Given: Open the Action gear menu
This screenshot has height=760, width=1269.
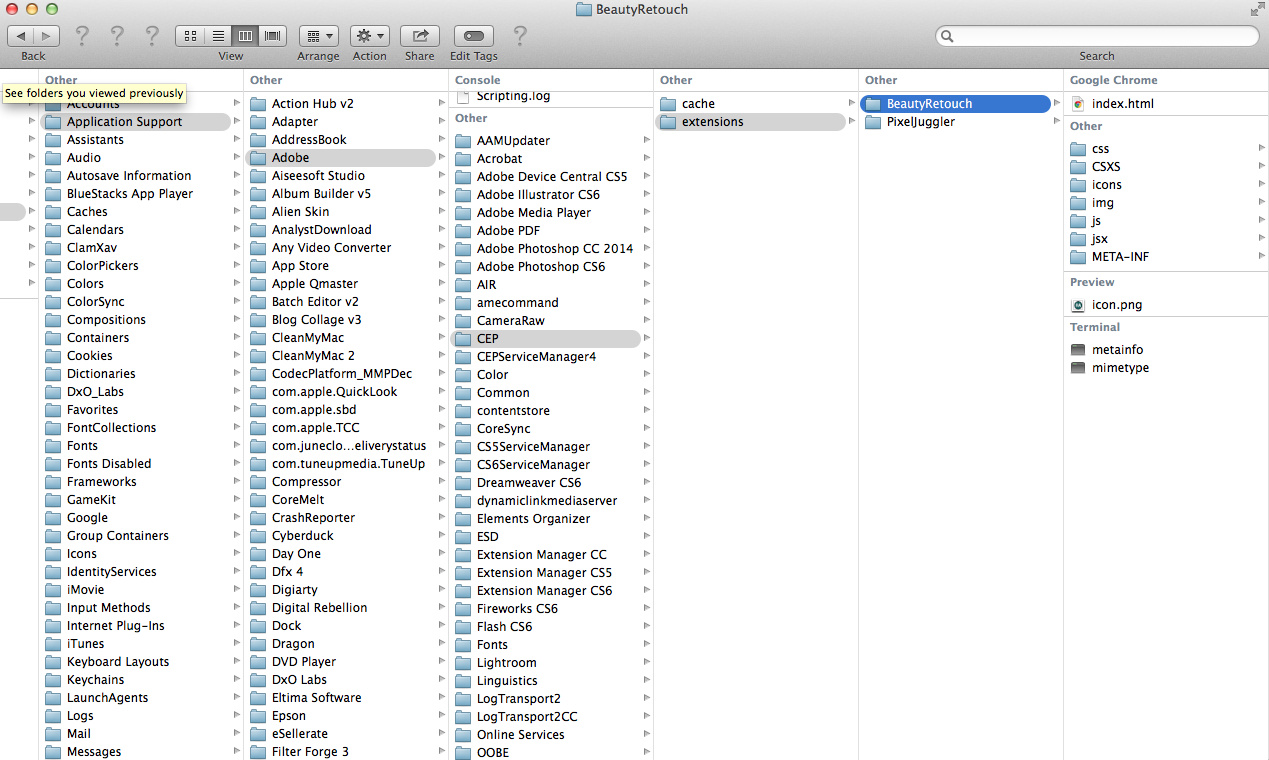Looking at the screenshot, I should pyautogui.click(x=369, y=36).
